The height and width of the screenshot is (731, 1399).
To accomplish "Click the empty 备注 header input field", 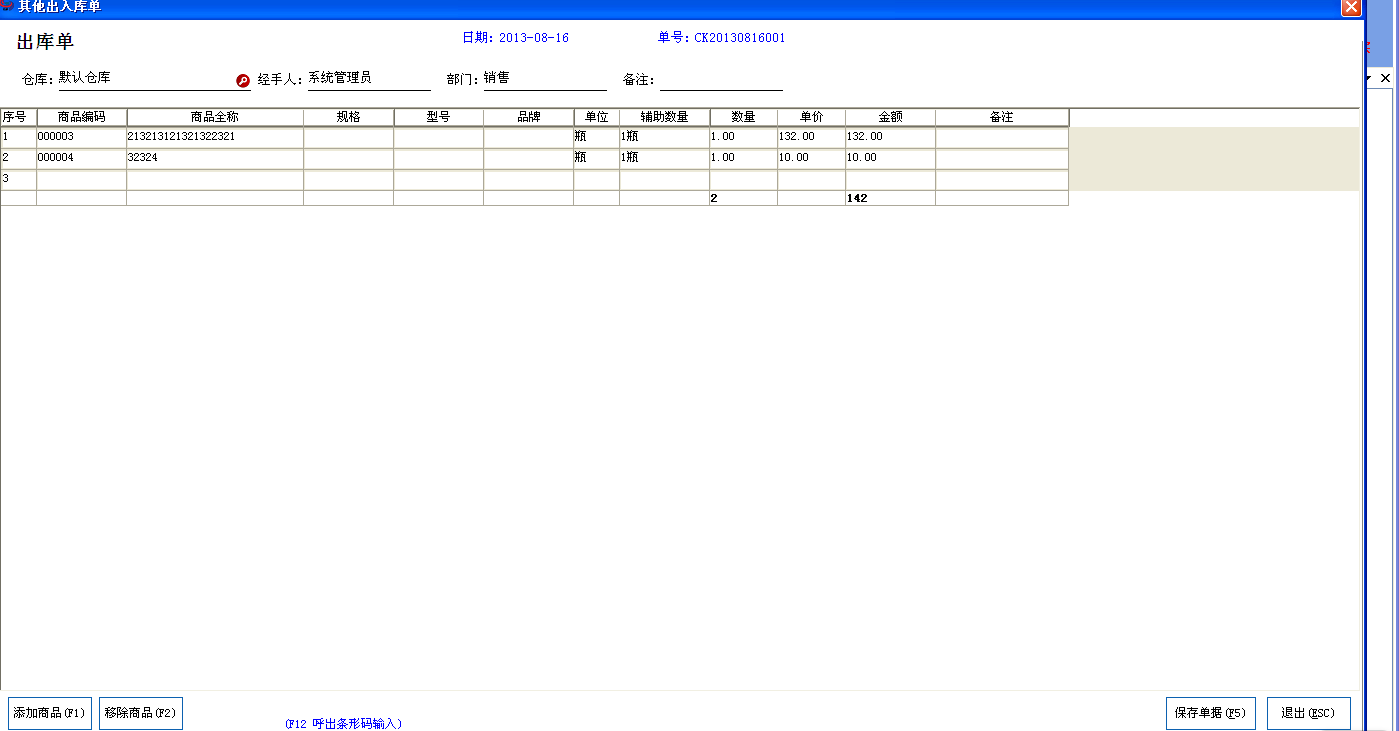I will 721,79.
